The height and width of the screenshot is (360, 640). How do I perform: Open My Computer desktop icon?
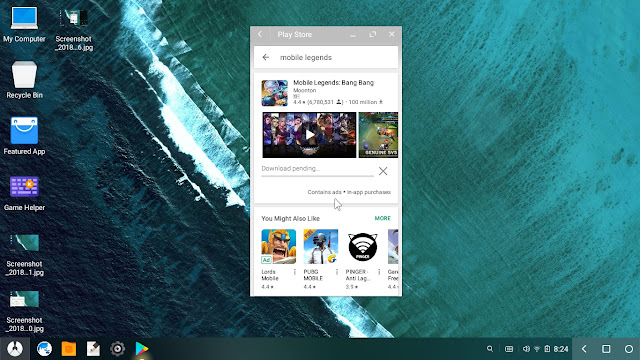point(24,24)
